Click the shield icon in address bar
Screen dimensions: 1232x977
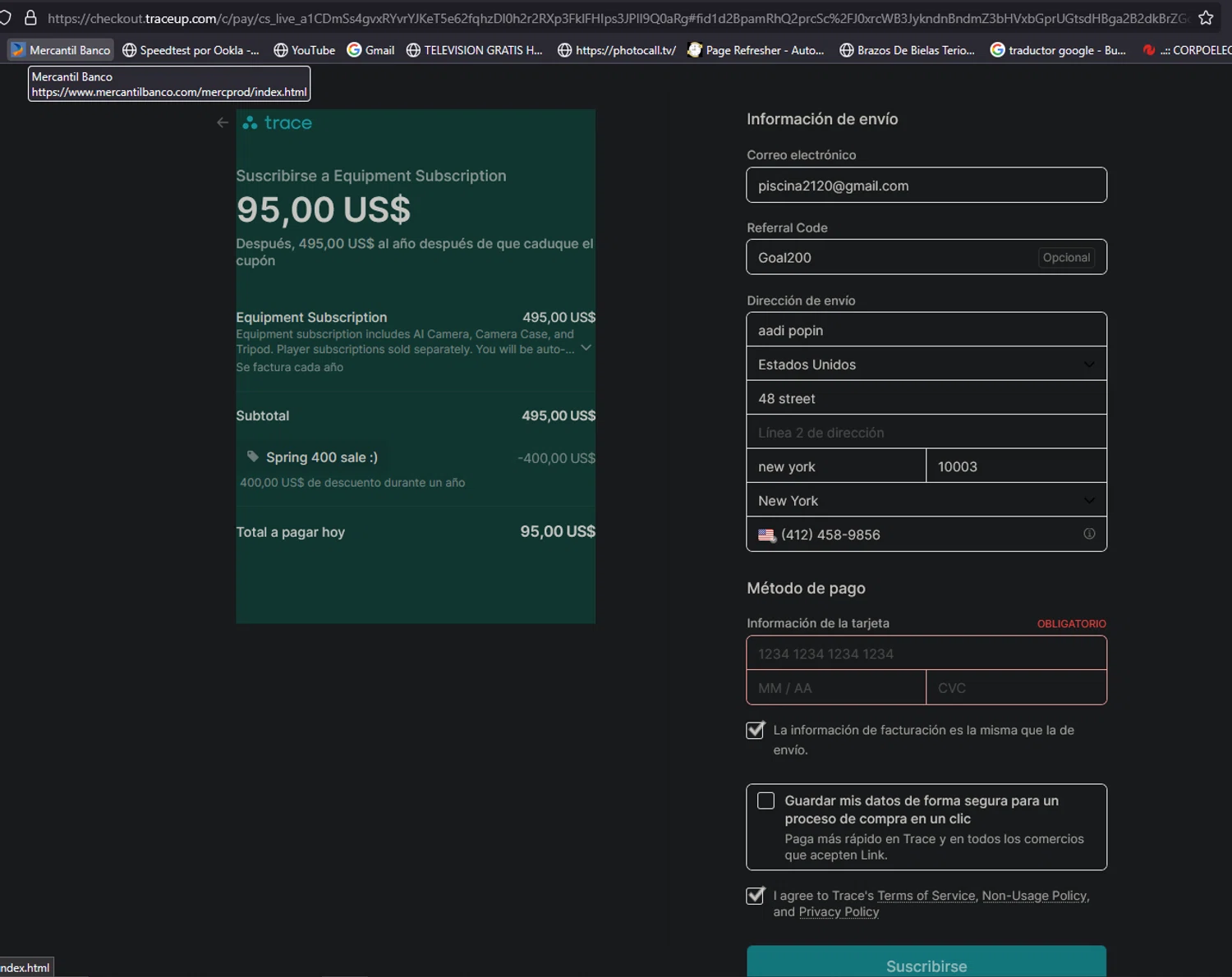click(4, 17)
